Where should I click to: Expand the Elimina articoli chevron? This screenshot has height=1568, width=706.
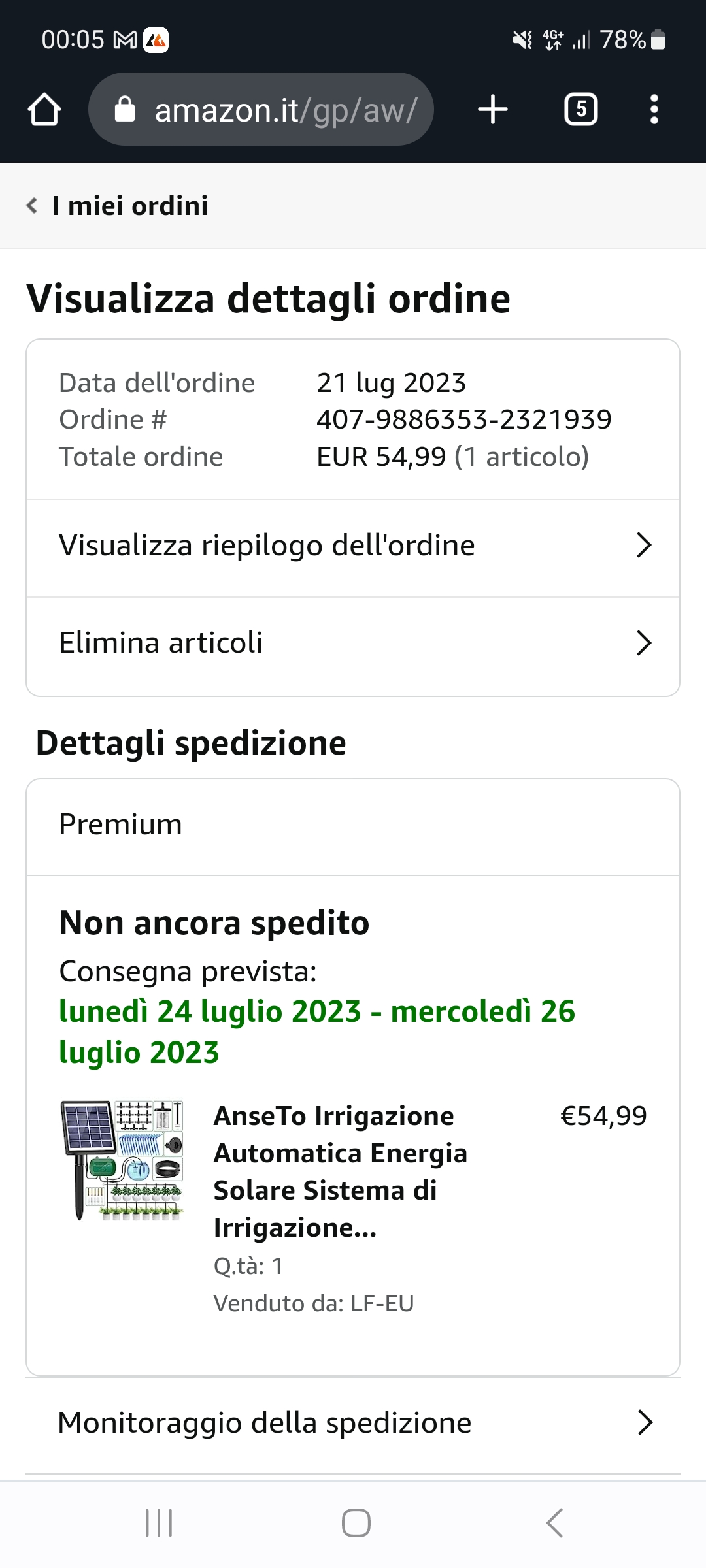[x=644, y=643]
